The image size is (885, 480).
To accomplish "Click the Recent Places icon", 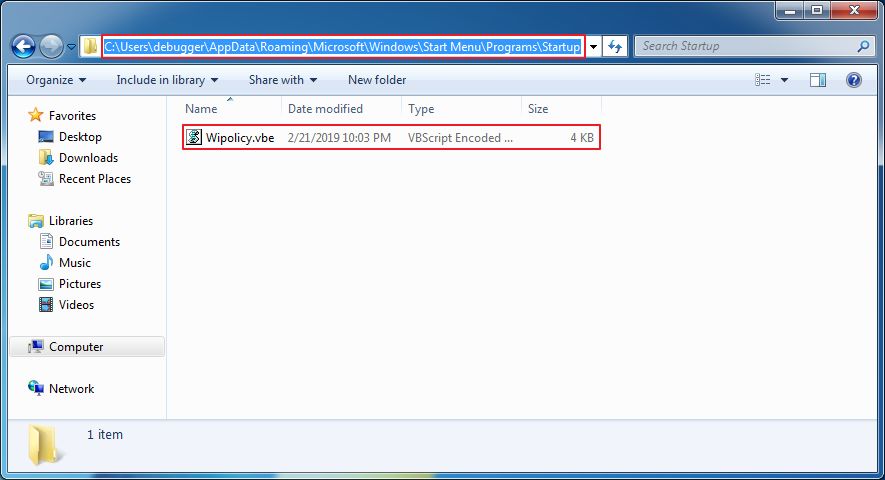I will point(46,178).
